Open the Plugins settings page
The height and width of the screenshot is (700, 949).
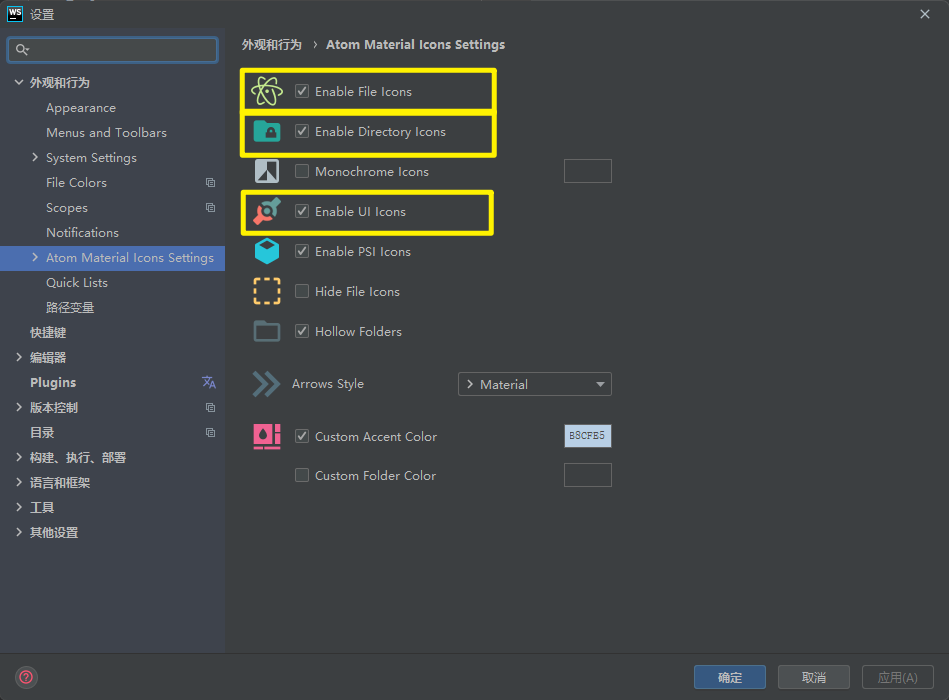click(53, 382)
